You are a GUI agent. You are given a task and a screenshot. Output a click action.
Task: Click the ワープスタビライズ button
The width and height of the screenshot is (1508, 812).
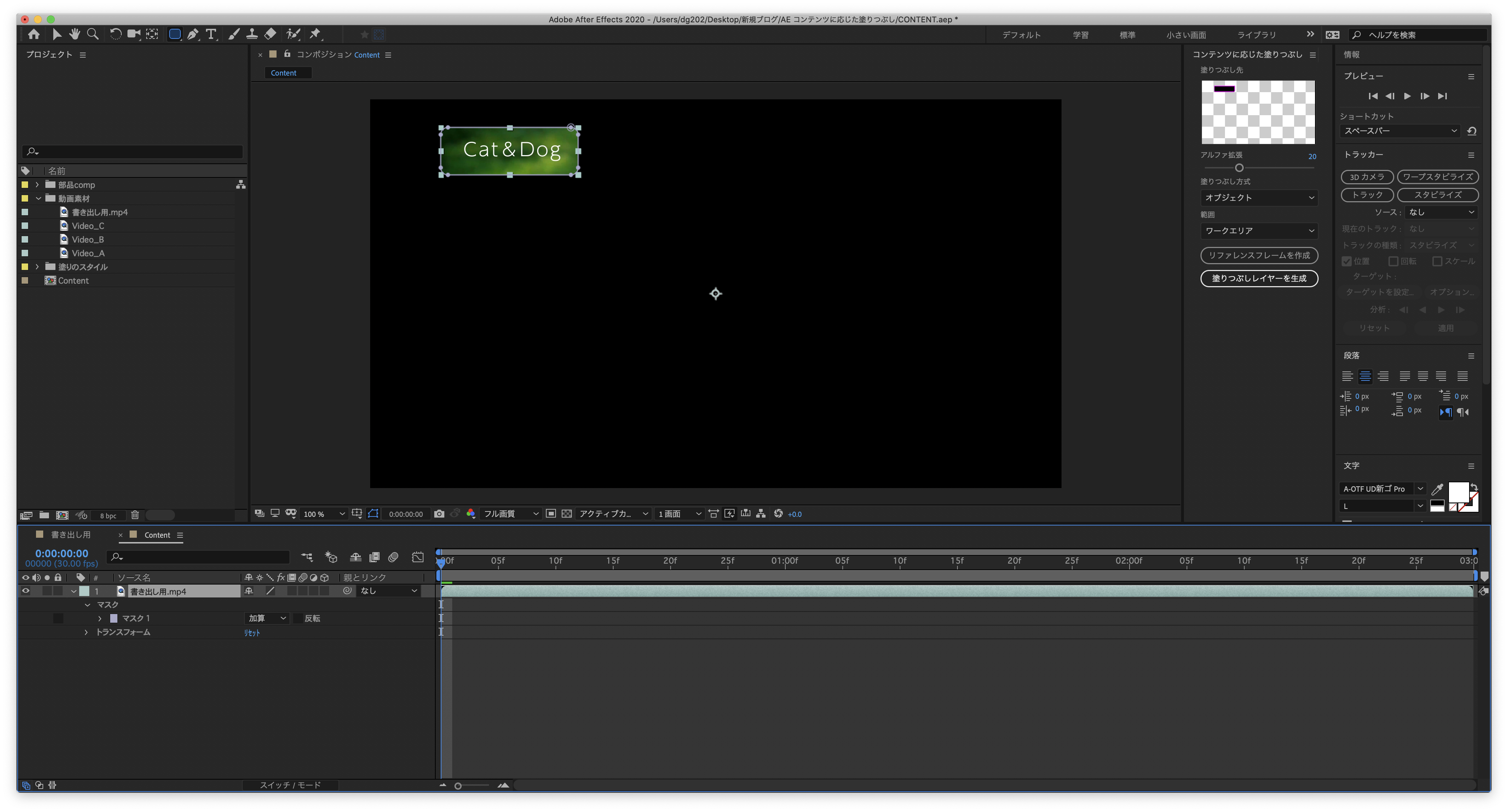1438,177
